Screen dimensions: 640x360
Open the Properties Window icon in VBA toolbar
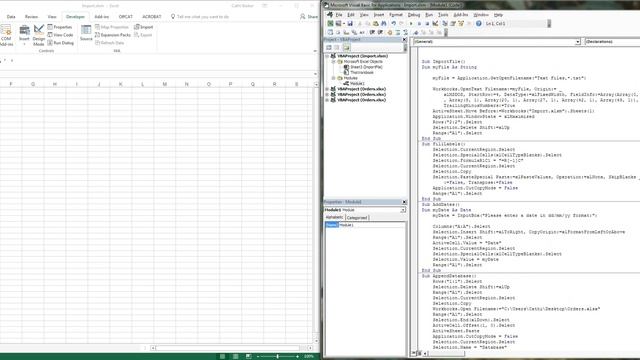[x=453, y=24]
